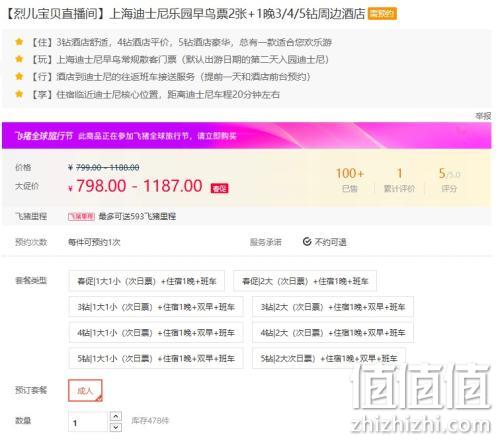Click star icon beside 【享】 line
The width and height of the screenshot is (500, 442).
coord(19,94)
